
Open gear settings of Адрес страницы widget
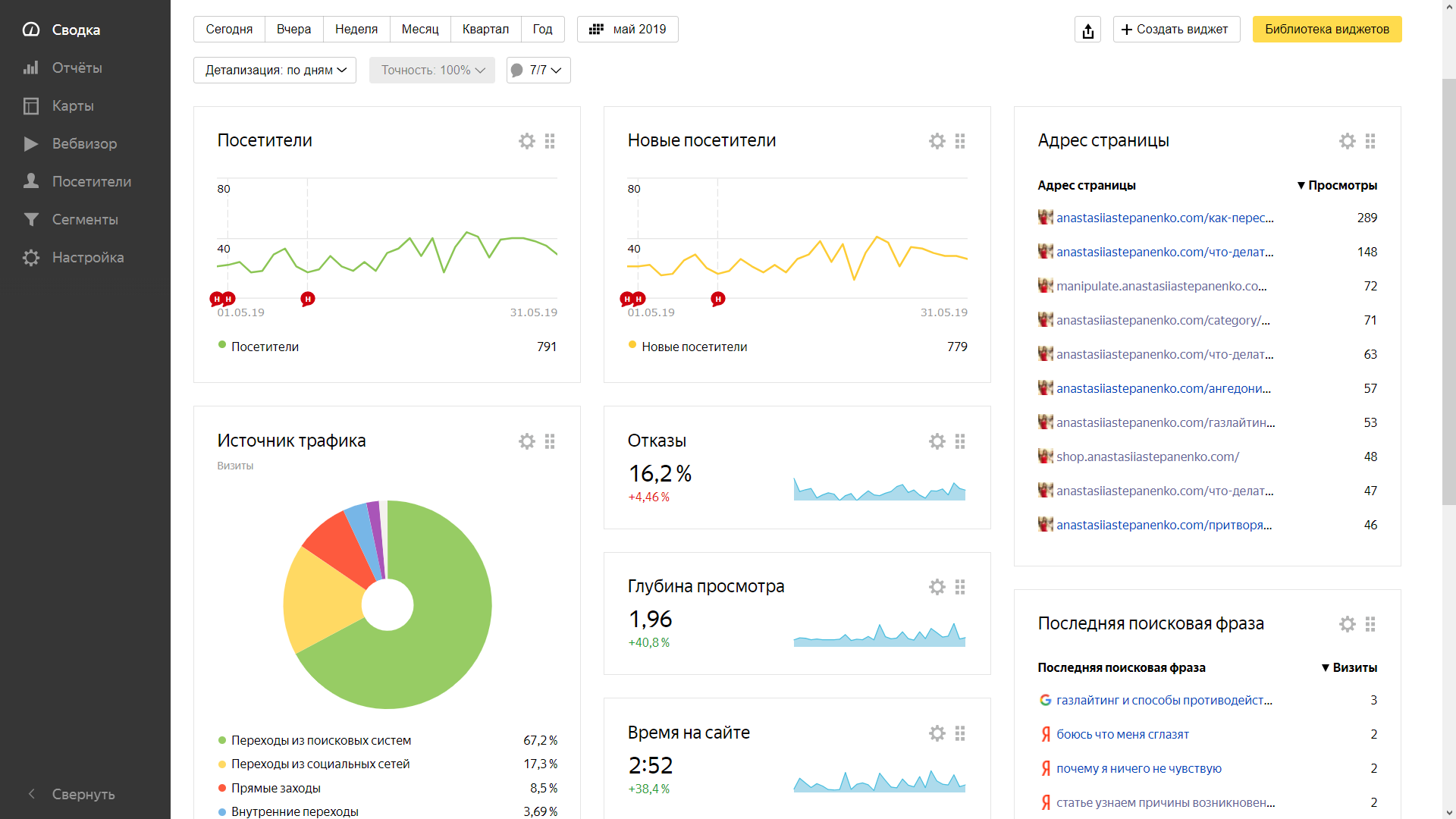coord(1347,141)
